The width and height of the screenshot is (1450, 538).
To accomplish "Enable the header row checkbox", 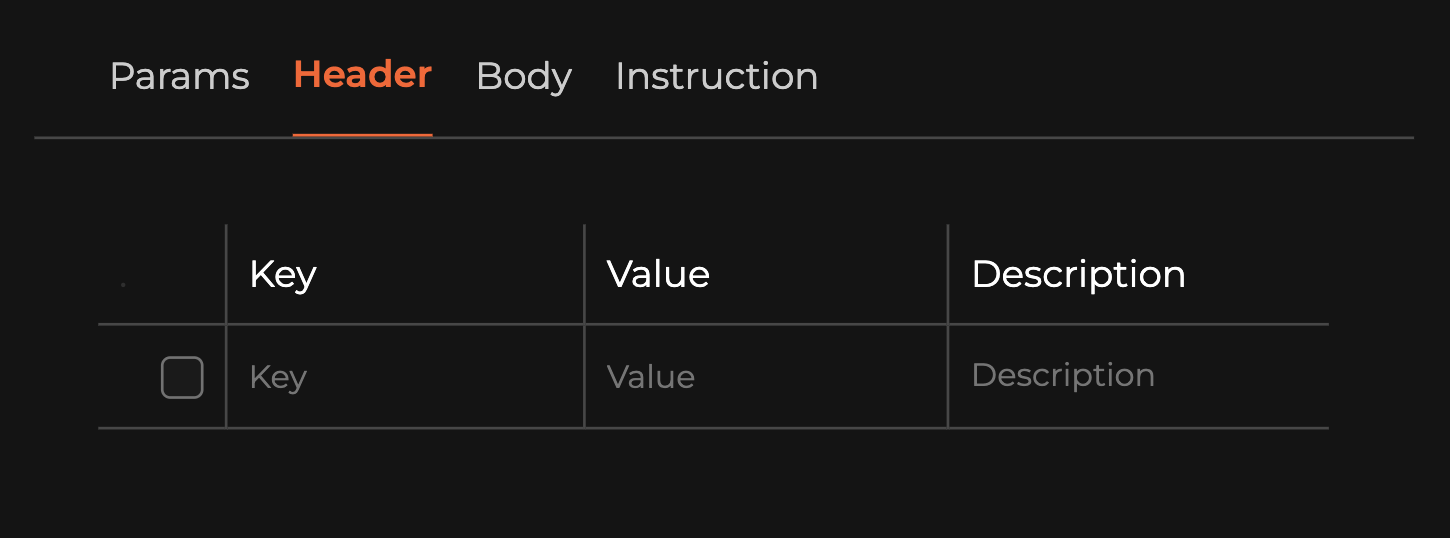I will tap(182, 377).
